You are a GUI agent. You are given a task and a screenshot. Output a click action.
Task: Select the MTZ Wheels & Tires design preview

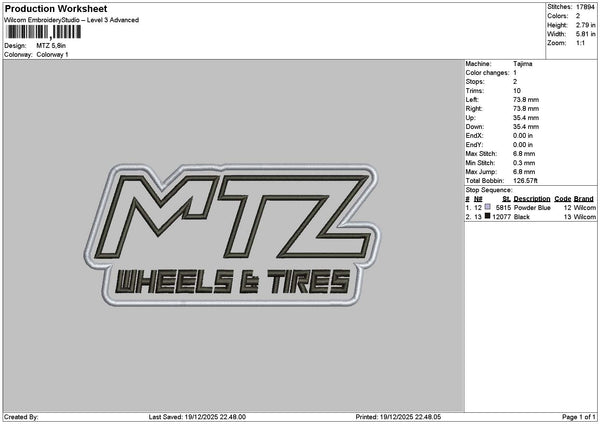232,235
